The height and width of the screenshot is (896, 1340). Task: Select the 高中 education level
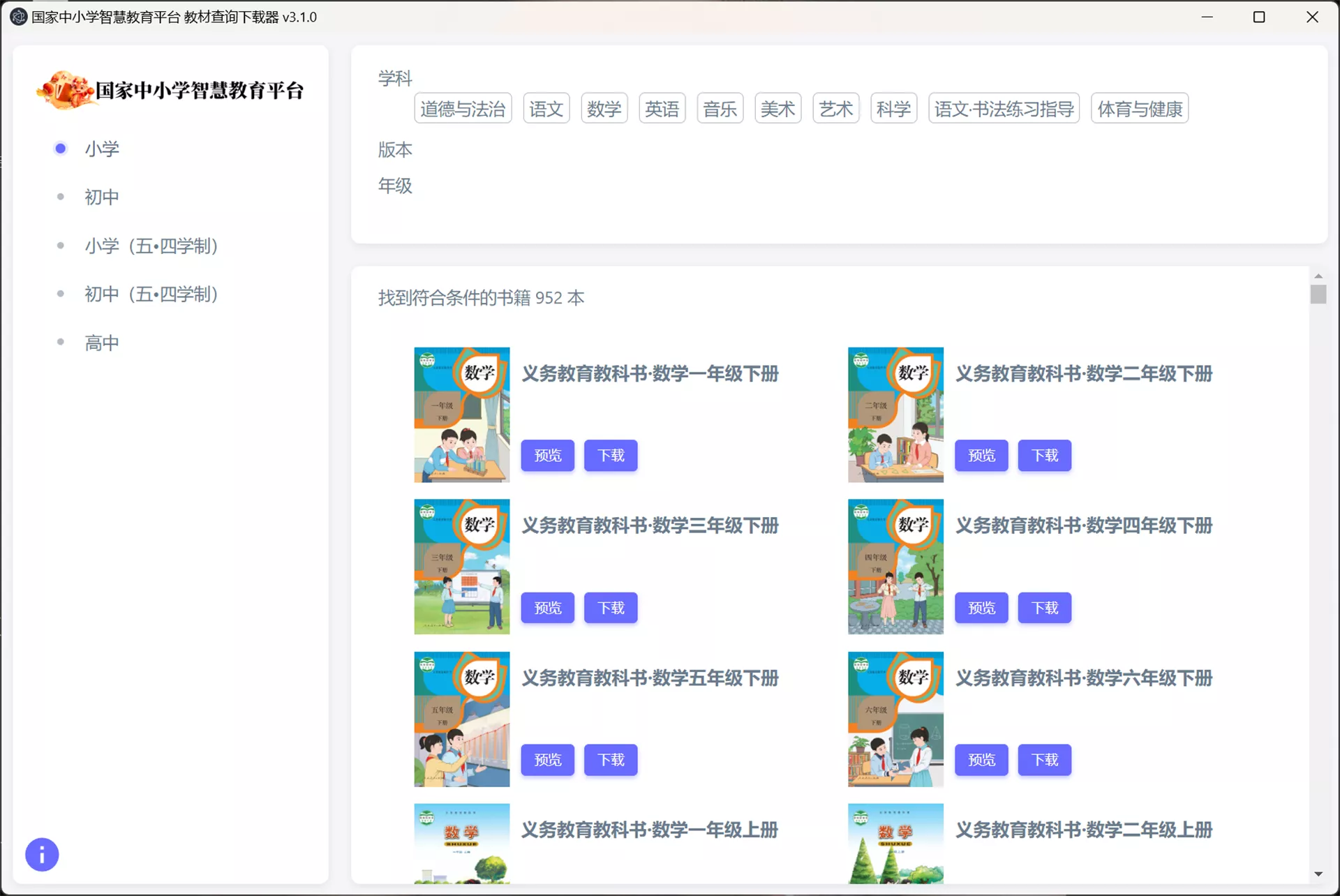pyautogui.click(x=102, y=342)
